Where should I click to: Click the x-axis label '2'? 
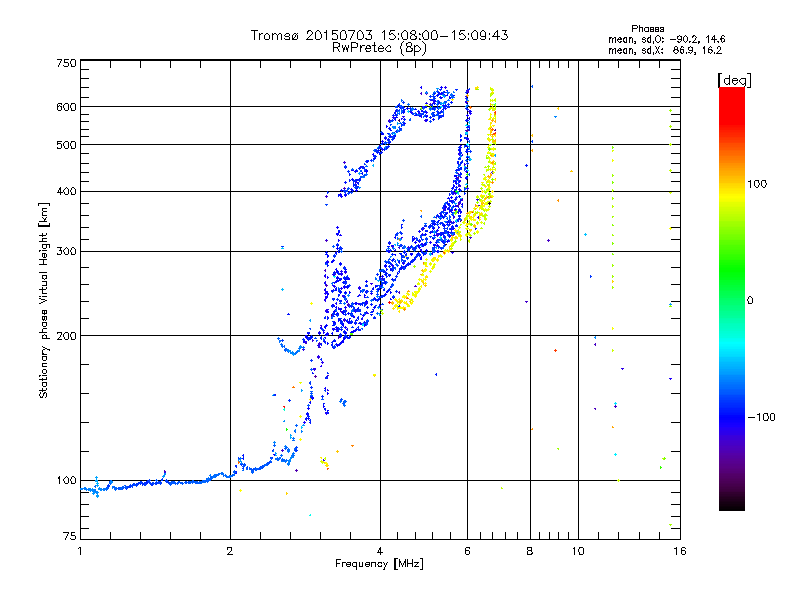click(230, 551)
